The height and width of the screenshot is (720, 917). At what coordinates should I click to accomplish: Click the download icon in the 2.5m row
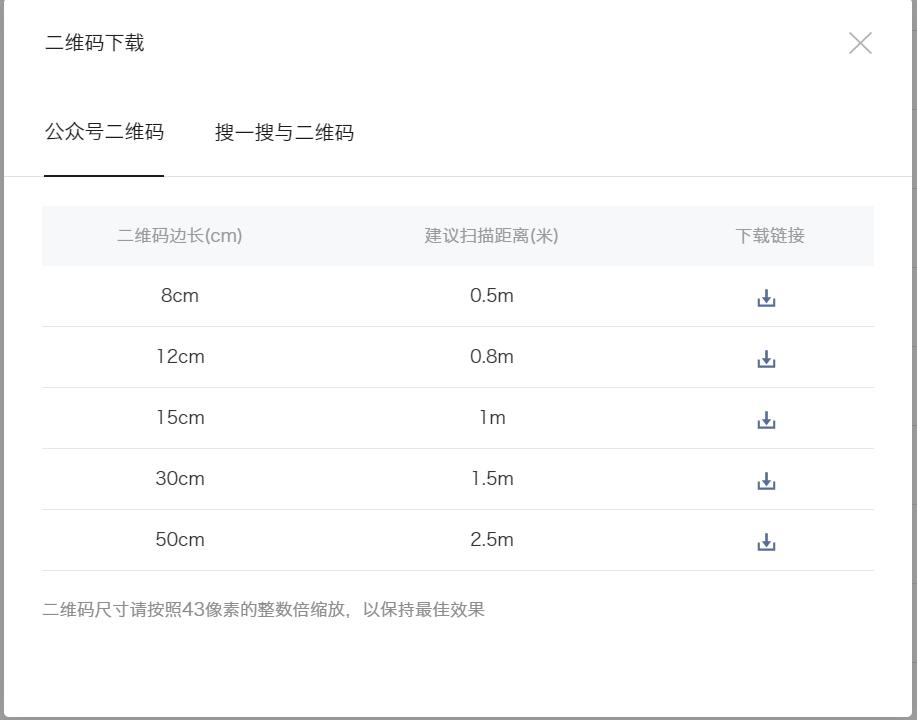coord(766,541)
